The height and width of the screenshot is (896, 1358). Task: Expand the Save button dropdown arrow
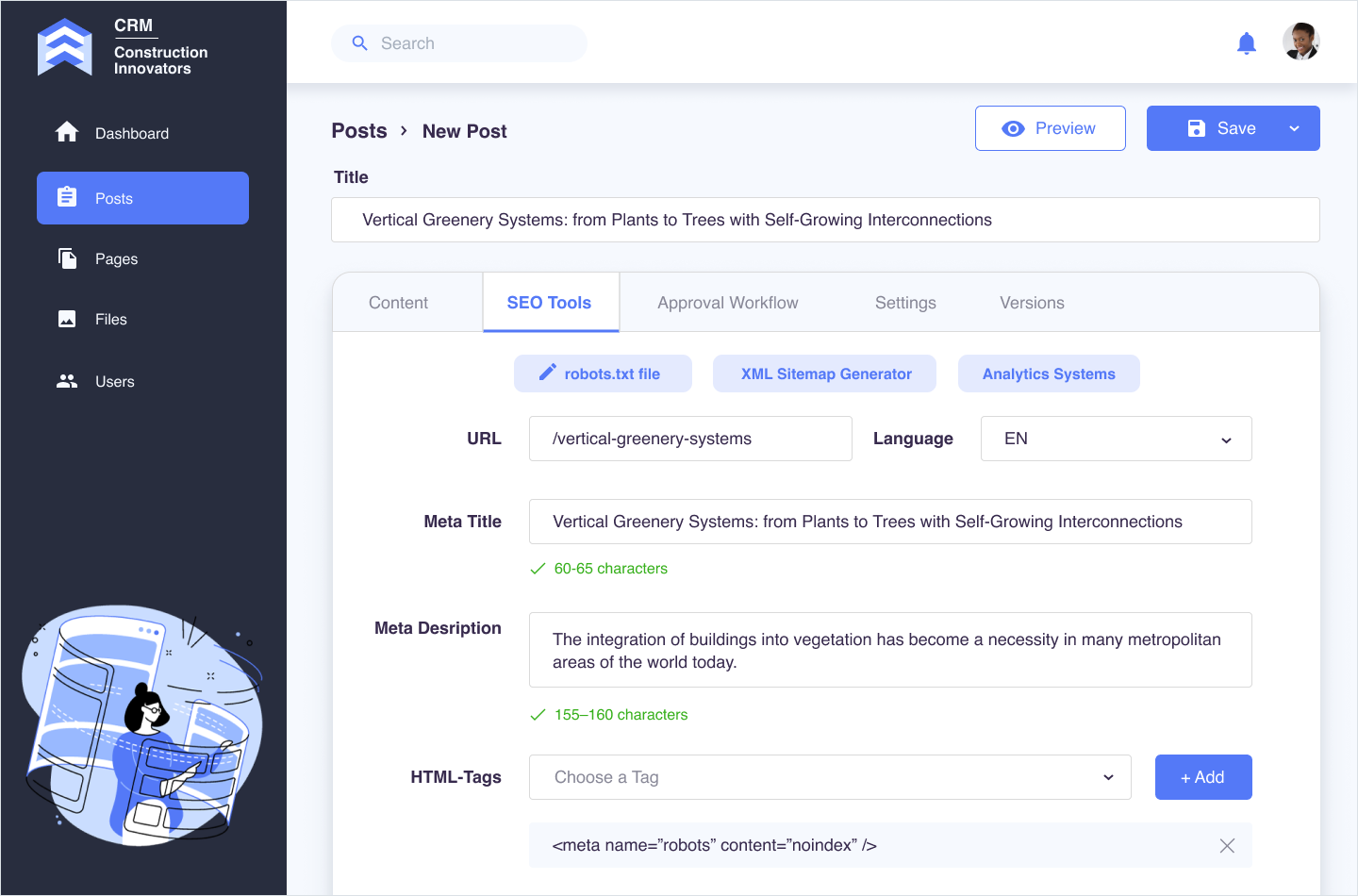(x=1294, y=129)
